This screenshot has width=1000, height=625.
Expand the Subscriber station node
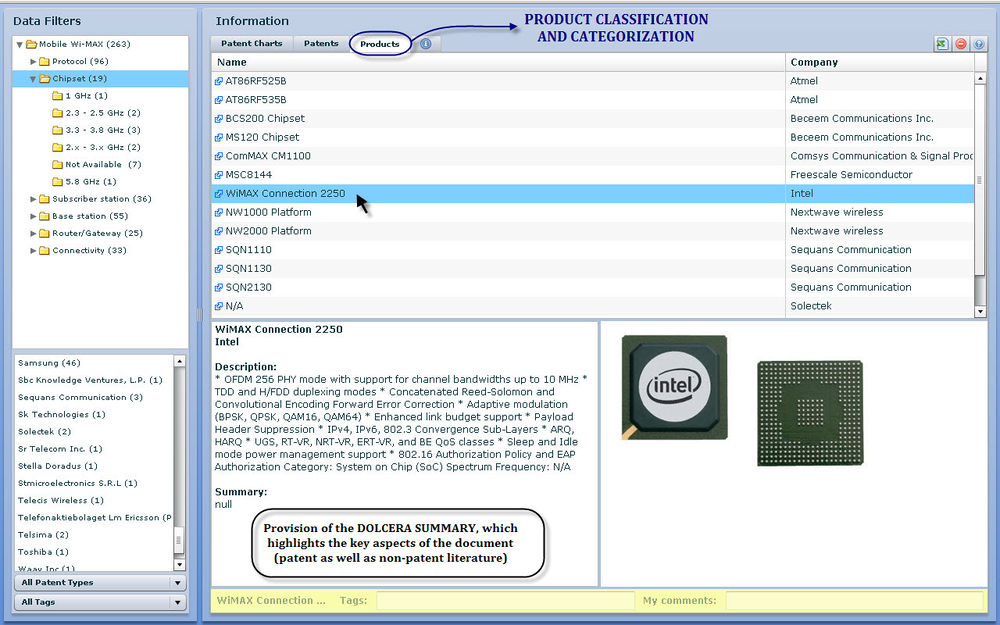click(x=31, y=199)
